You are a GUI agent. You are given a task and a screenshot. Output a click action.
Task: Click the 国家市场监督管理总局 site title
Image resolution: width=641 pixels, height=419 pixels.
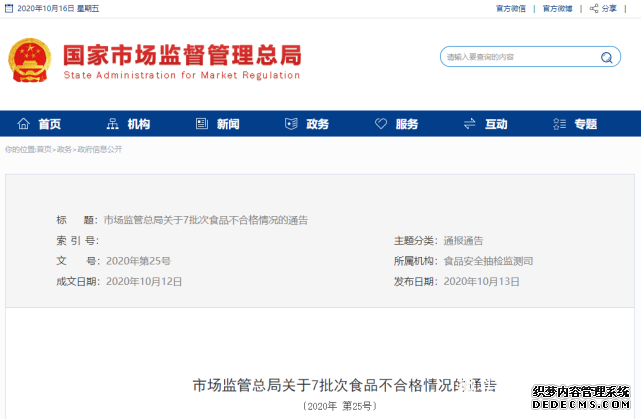coord(182,55)
